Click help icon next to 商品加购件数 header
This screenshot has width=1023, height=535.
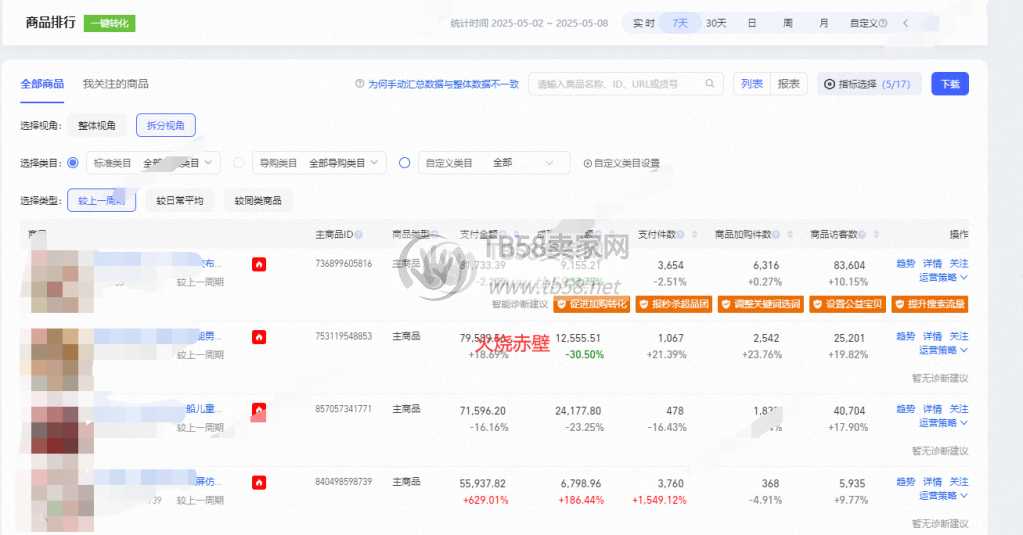tap(776, 234)
